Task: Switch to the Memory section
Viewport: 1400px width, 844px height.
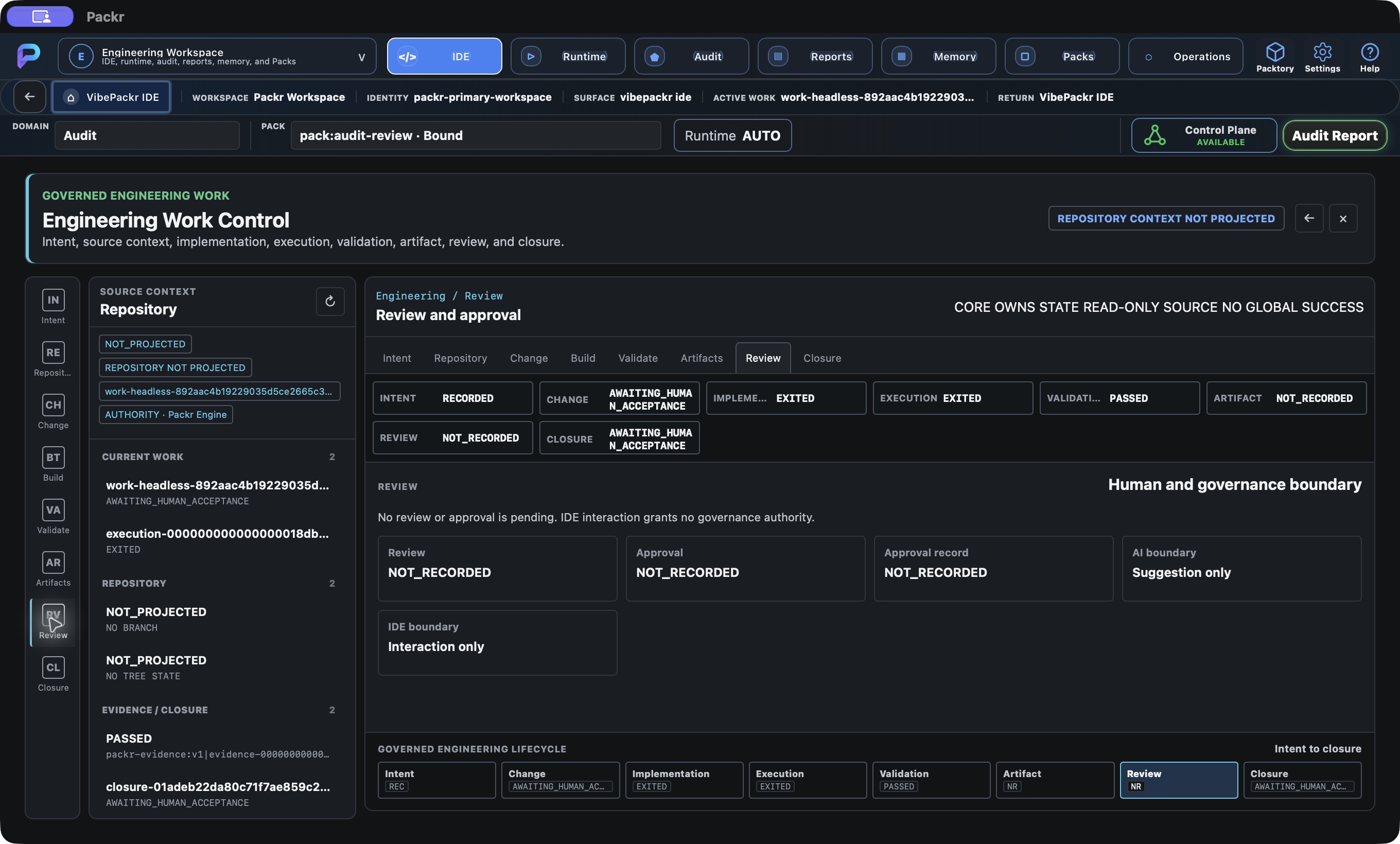Action: click(x=938, y=56)
